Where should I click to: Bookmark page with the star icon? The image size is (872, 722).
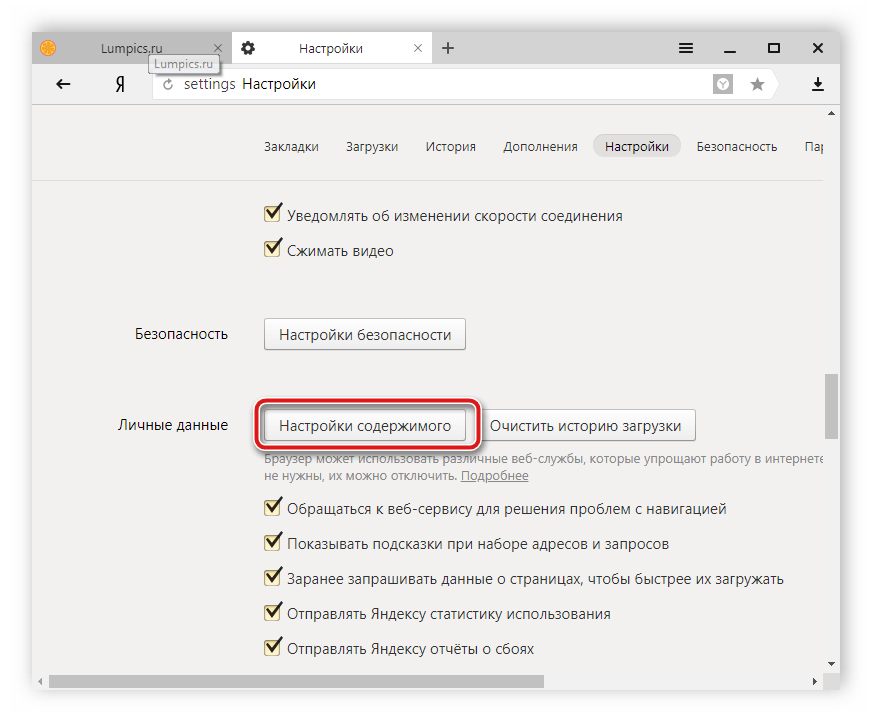pos(757,85)
